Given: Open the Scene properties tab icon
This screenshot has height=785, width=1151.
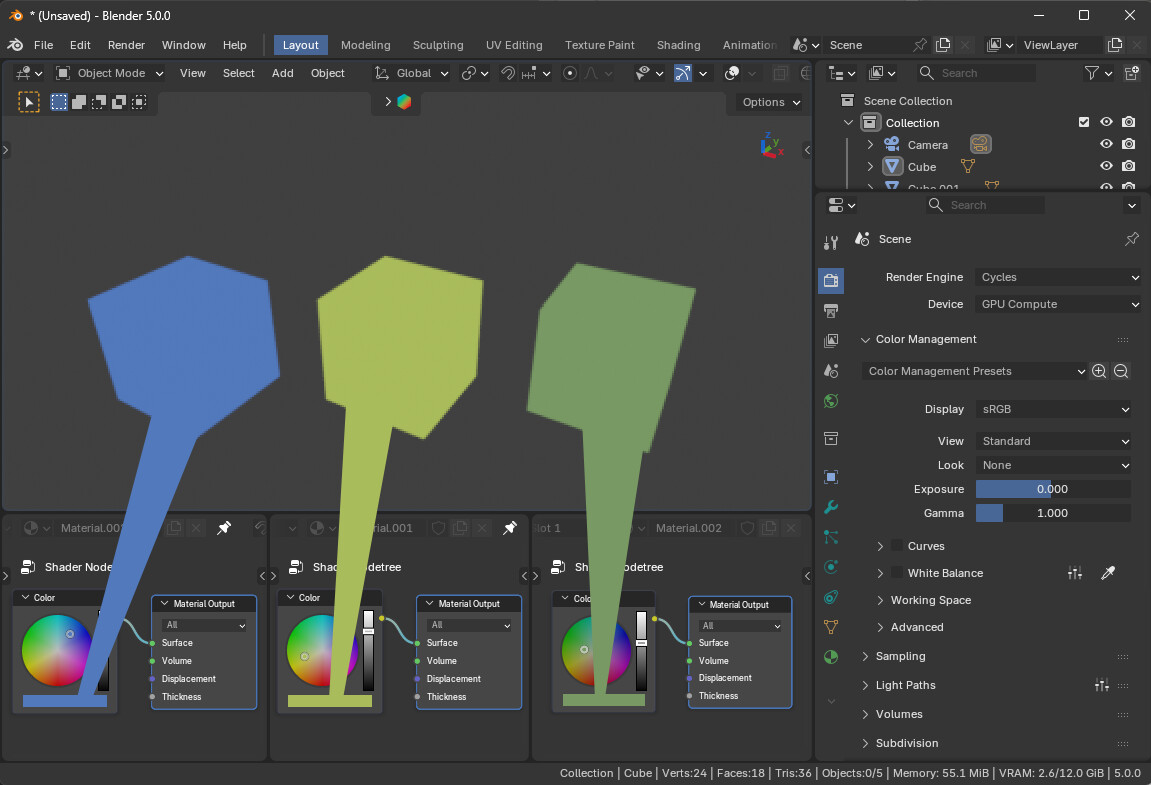Looking at the screenshot, I should pos(831,371).
